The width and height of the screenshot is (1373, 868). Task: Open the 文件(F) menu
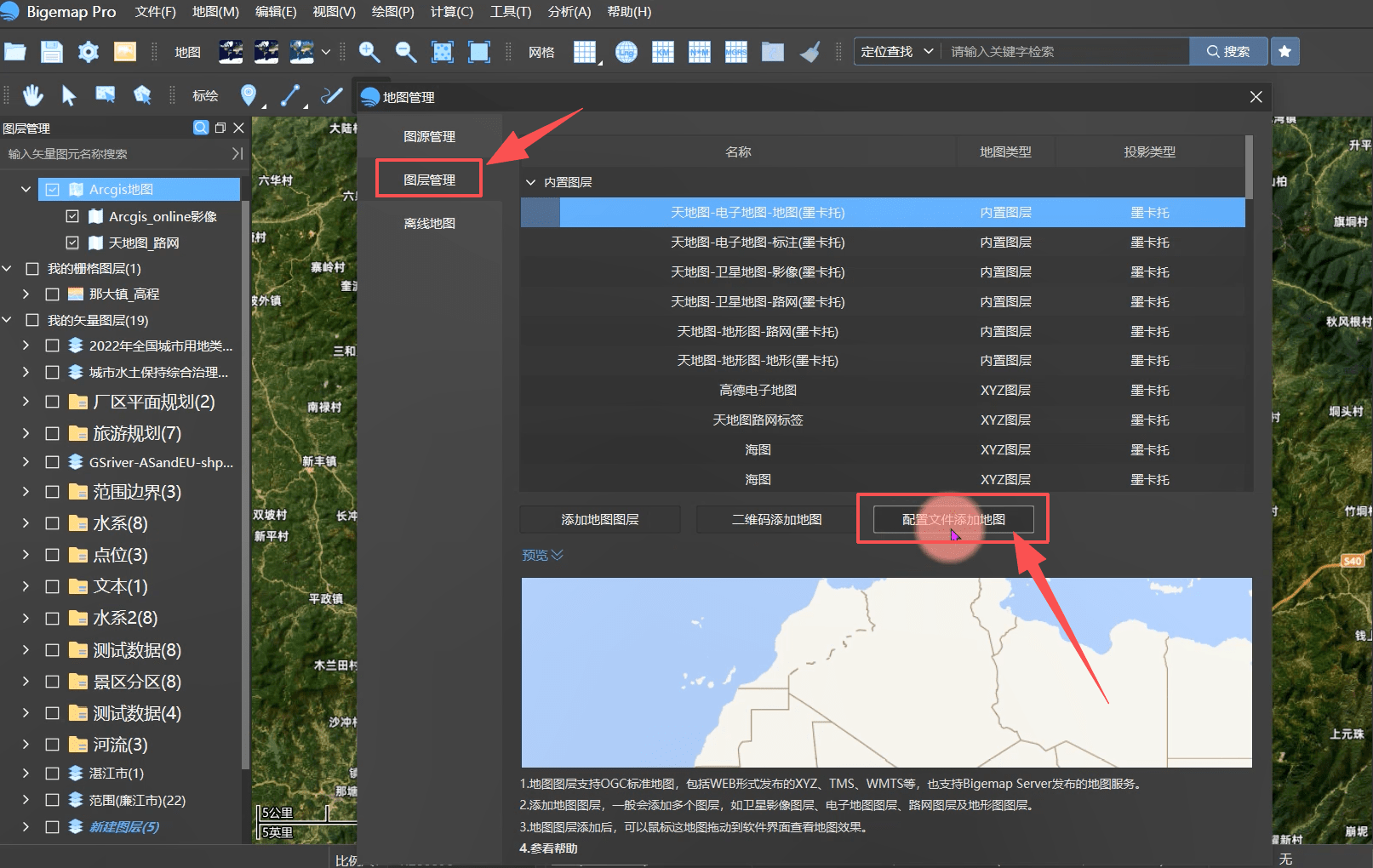(155, 12)
